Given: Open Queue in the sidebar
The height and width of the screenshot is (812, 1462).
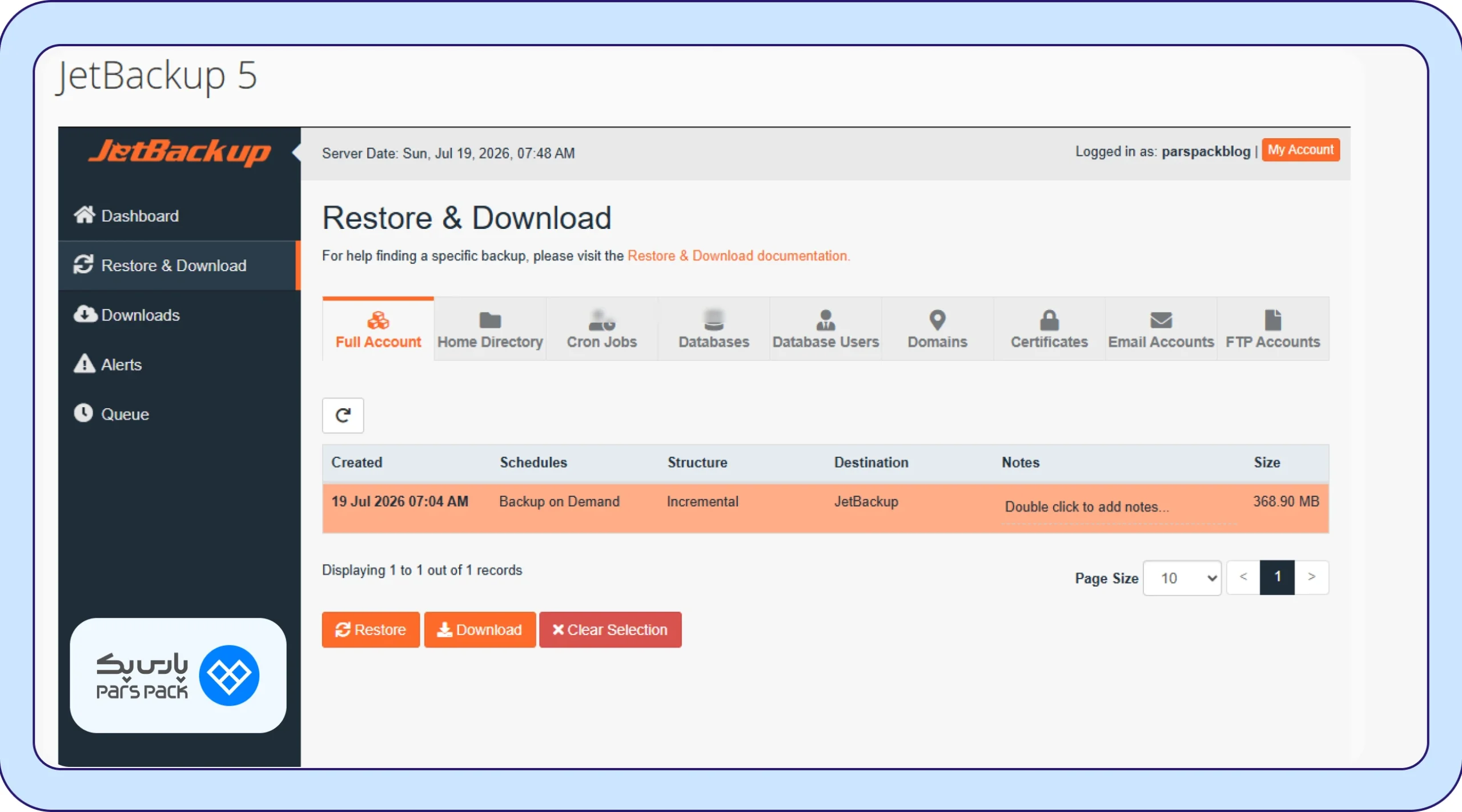Looking at the screenshot, I should click(179, 414).
